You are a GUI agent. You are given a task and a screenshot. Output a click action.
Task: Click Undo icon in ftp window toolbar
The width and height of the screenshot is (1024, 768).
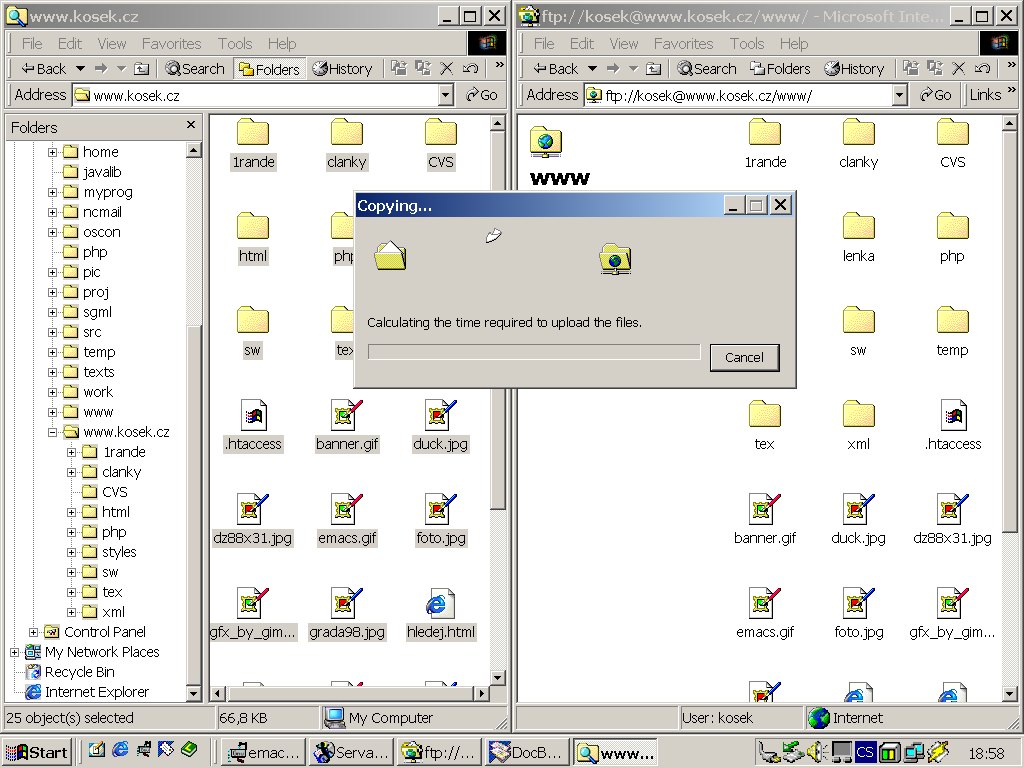pyautogui.click(x=982, y=69)
